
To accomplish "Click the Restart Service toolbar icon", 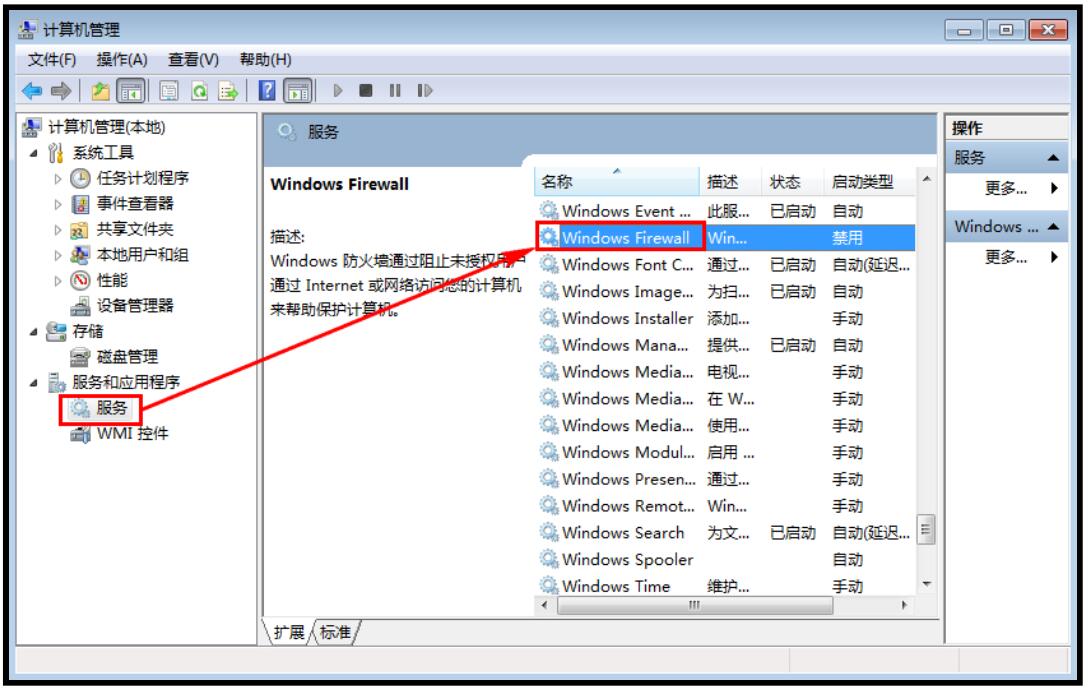I will click(424, 90).
